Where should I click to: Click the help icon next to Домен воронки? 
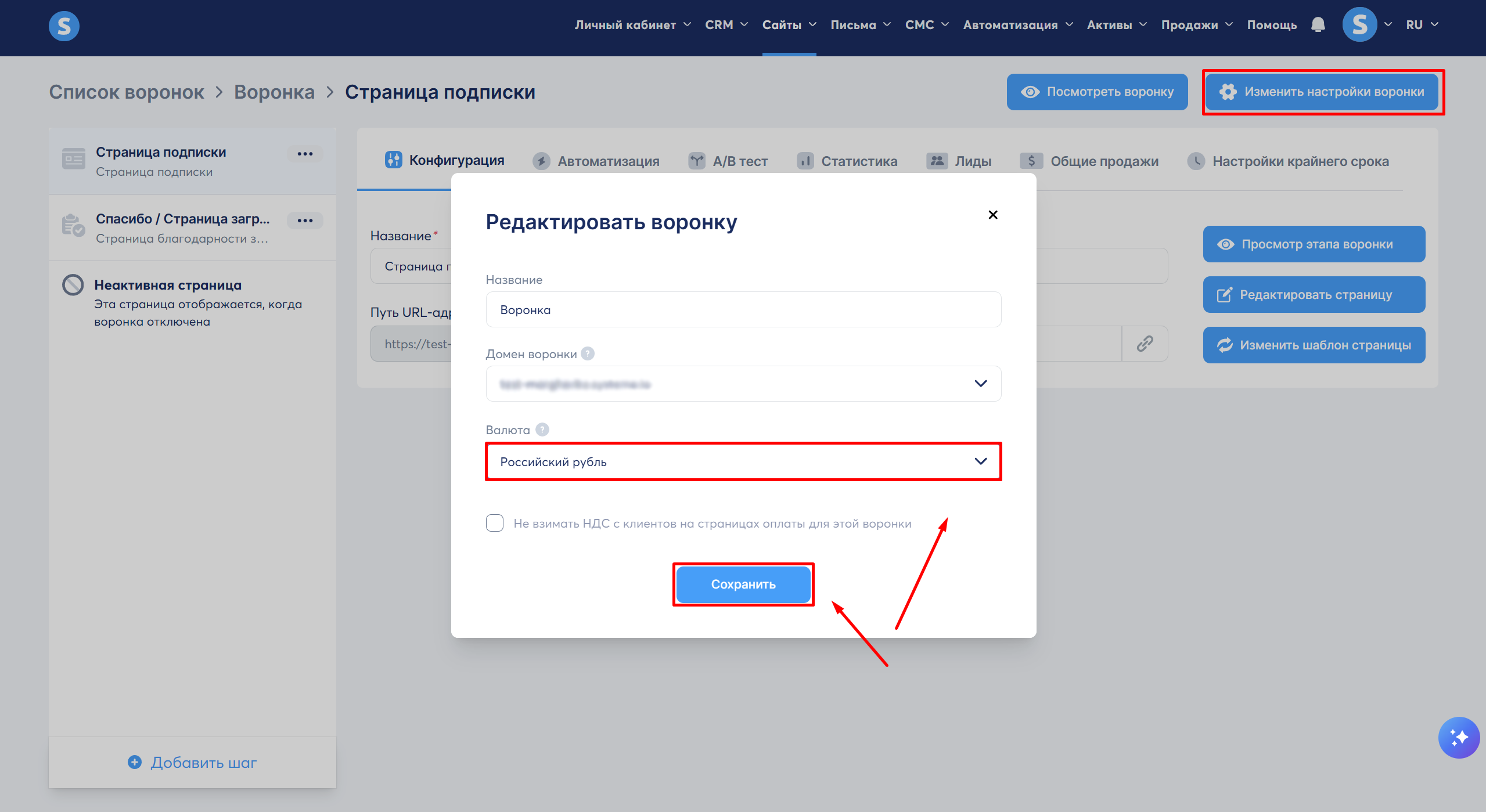[x=588, y=353]
